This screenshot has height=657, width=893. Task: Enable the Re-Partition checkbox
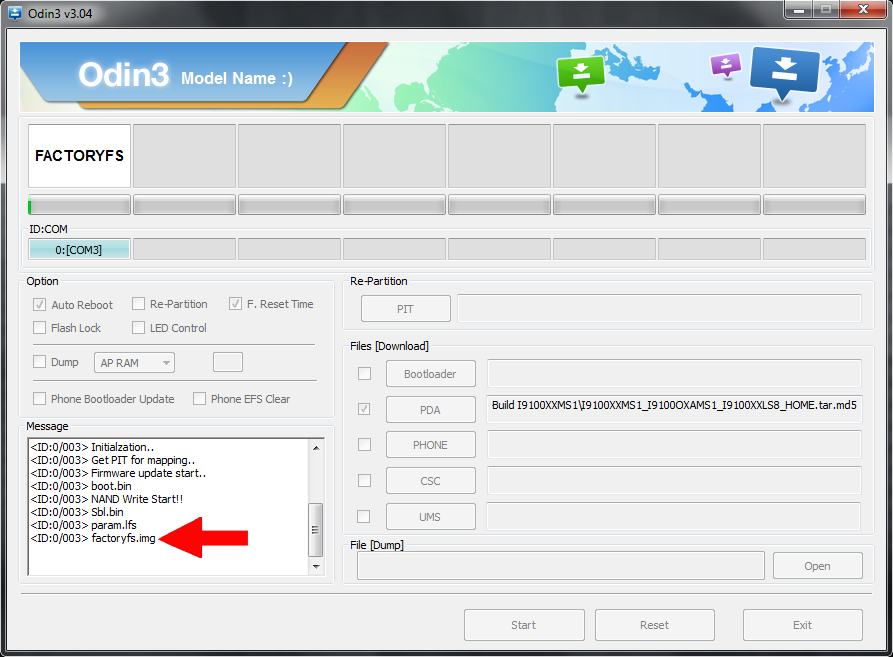pos(138,303)
